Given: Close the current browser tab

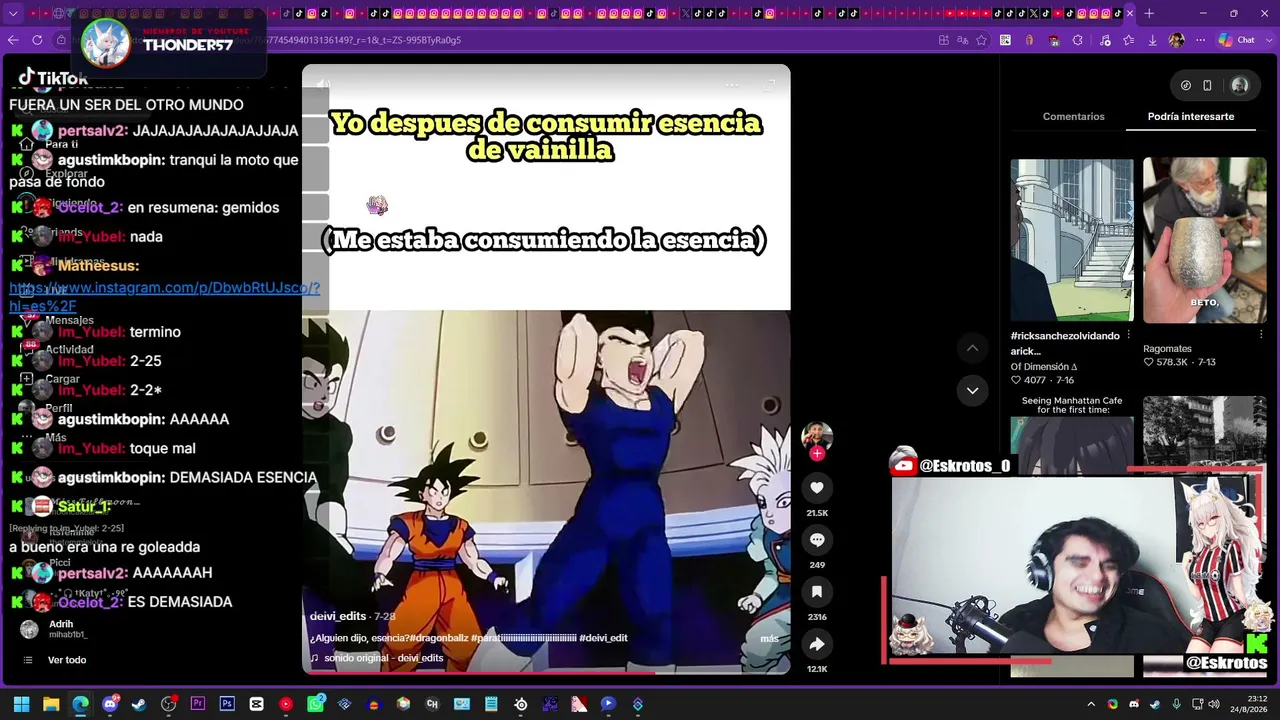Looking at the screenshot, I should click(x=1130, y=13).
